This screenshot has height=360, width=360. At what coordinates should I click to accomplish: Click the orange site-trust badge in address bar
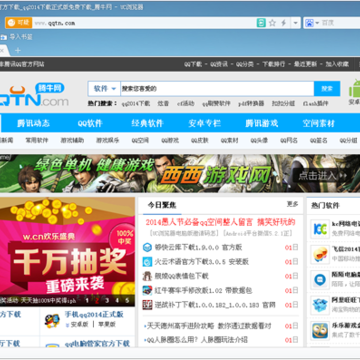[x=18, y=23]
